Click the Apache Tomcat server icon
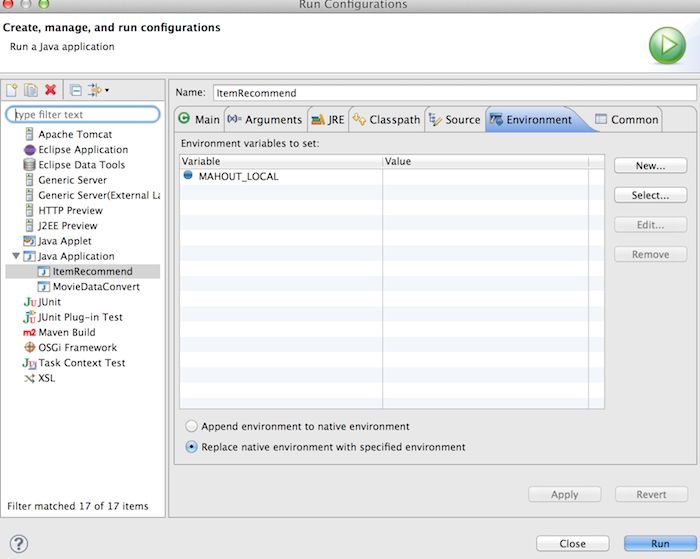Viewport: 700px width, 559px height. tap(29, 134)
